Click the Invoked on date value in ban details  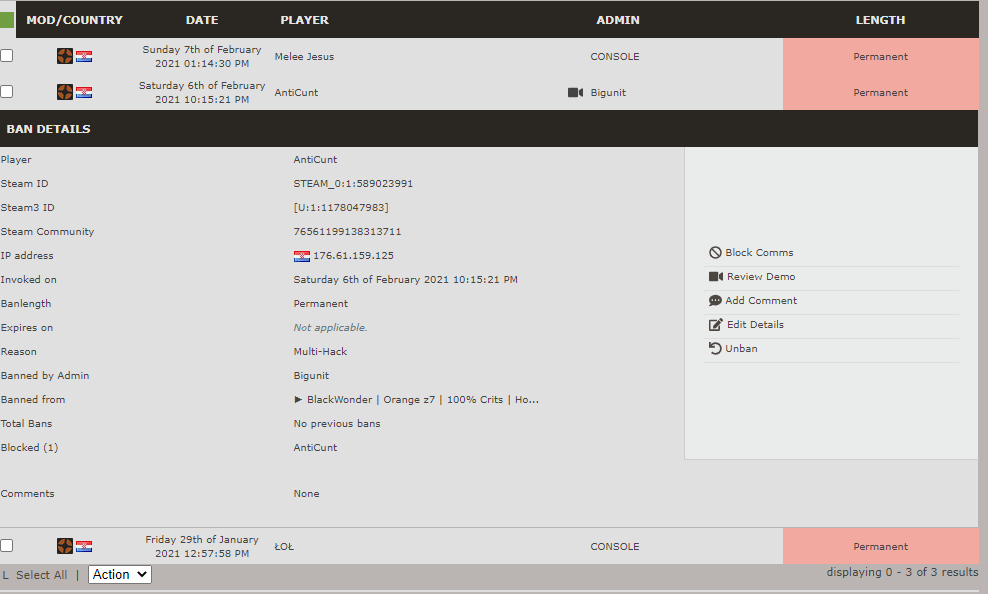click(406, 279)
